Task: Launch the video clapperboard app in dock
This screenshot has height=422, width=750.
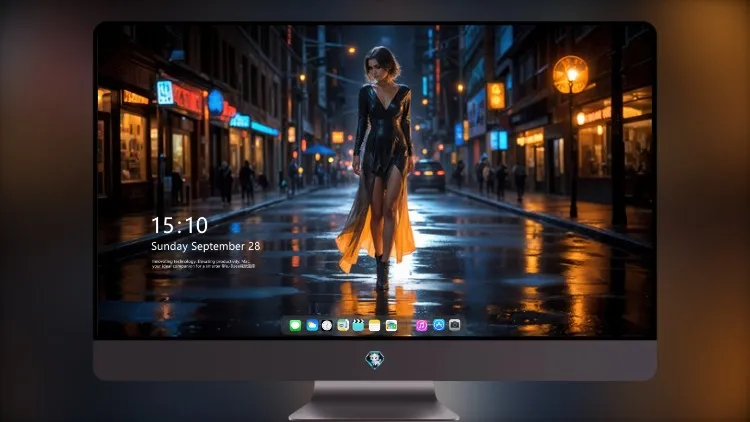Action: 358,325
